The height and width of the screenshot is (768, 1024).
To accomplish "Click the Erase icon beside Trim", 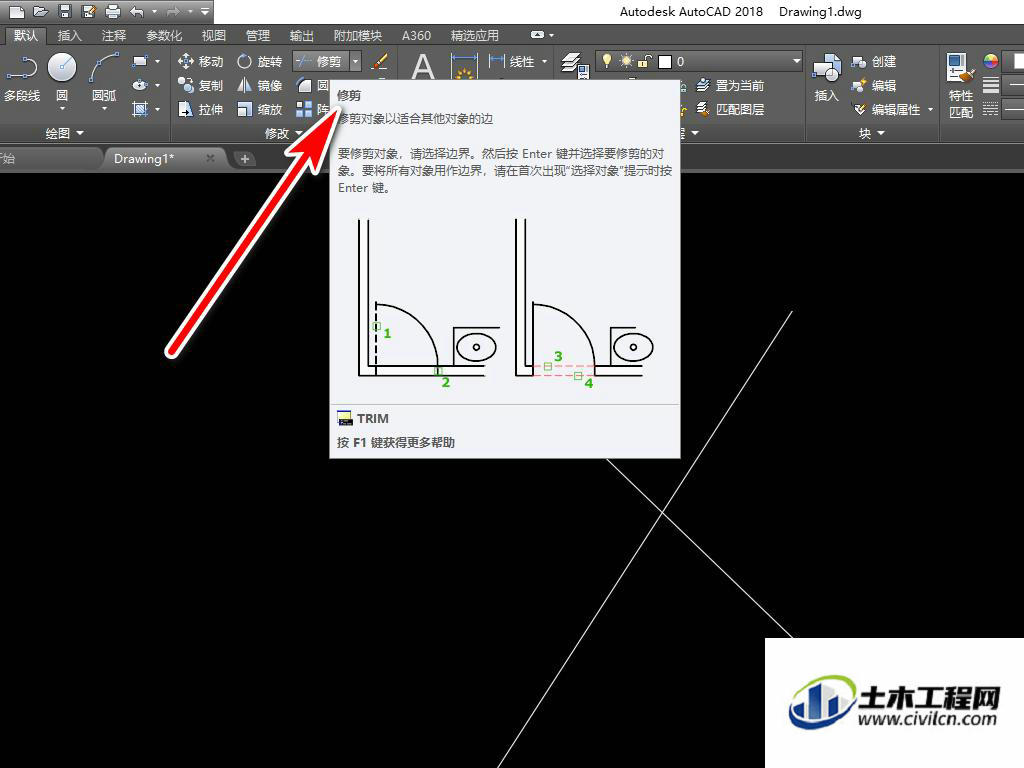I will point(379,61).
